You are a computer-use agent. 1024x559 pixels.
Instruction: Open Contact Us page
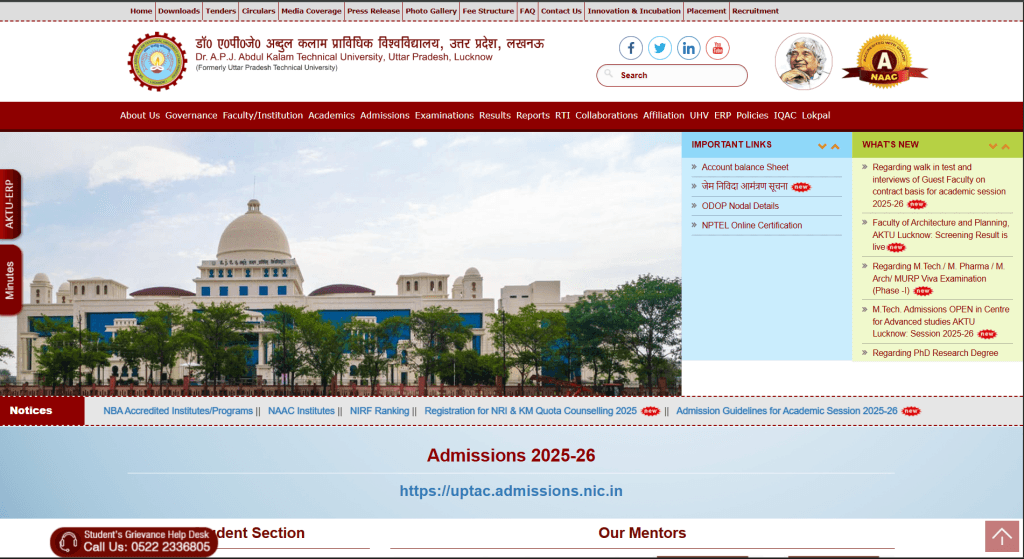[x=561, y=11]
